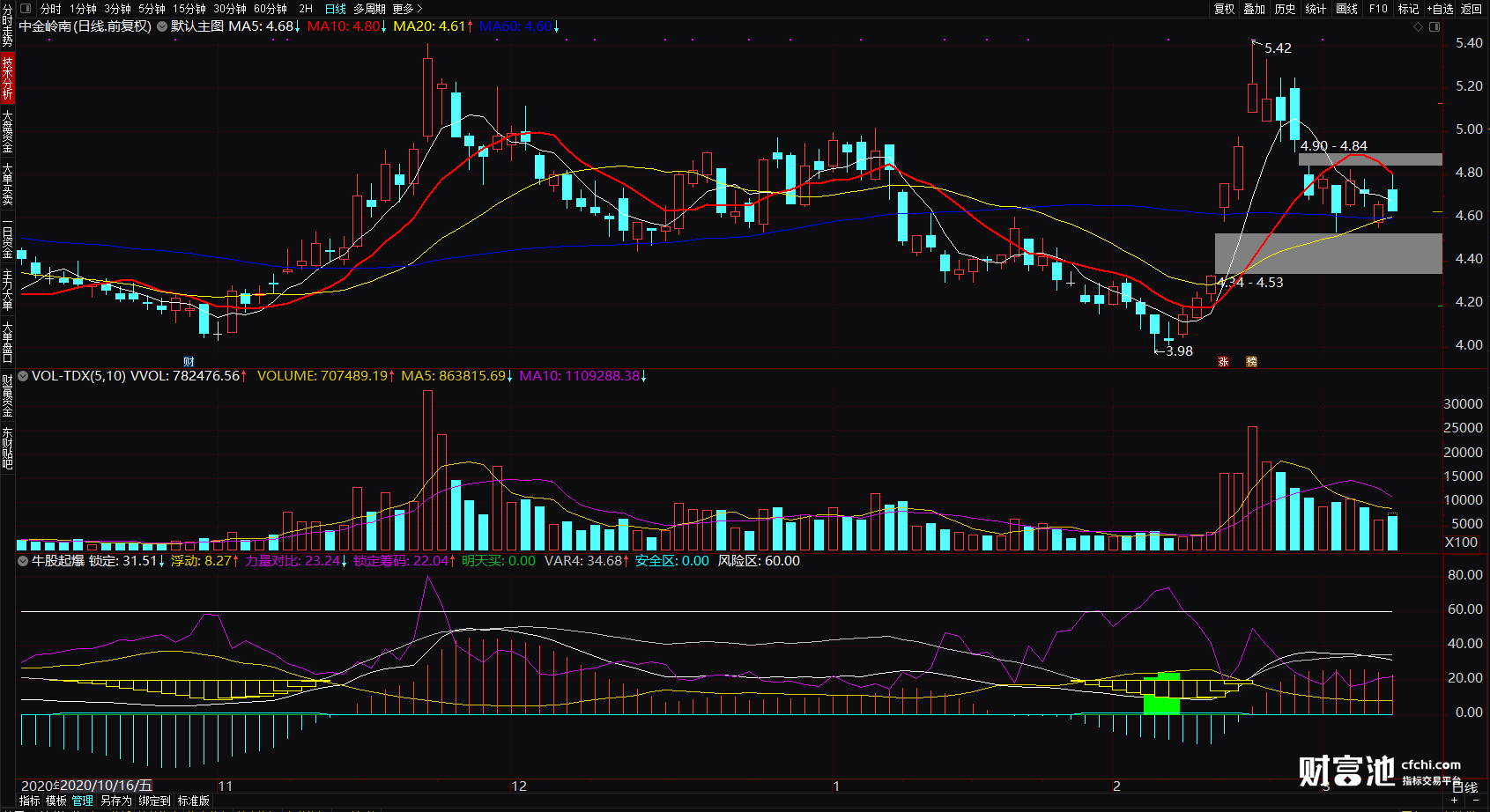The width and height of the screenshot is (1490, 812).
Task: Open 分时走势 sidebar tab
Action: pyautogui.click(x=7, y=26)
